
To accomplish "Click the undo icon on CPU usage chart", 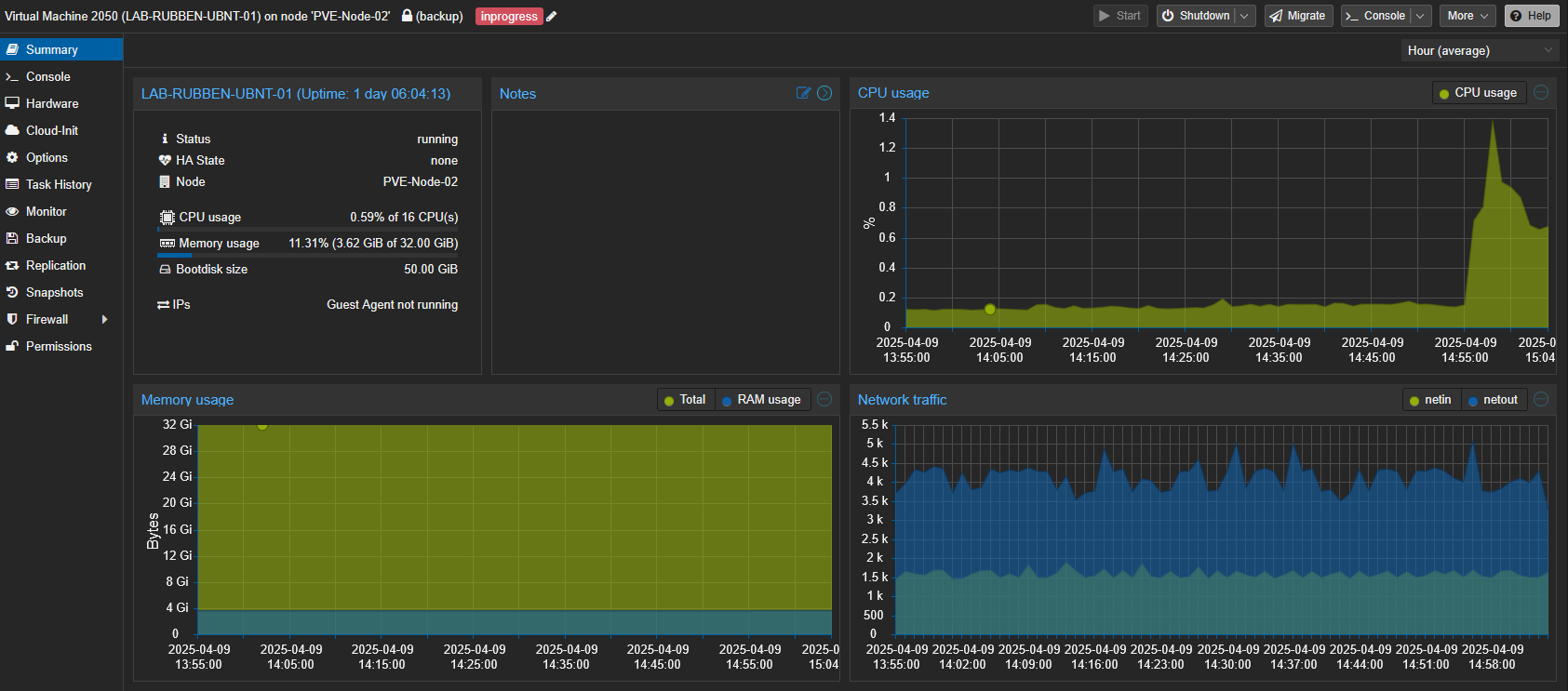I will click(x=1541, y=93).
